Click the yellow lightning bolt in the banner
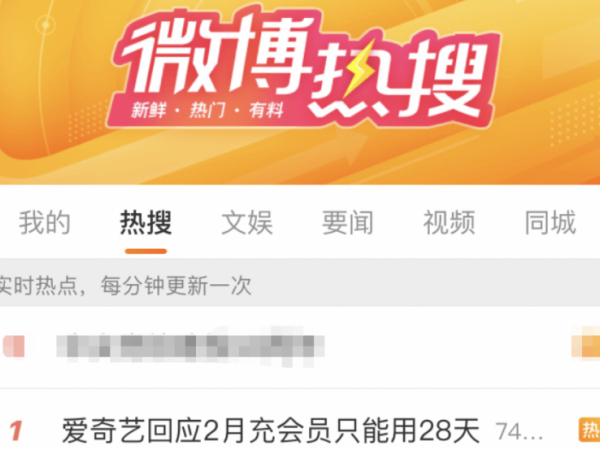600x450 pixels. pyautogui.click(x=361, y=71)
